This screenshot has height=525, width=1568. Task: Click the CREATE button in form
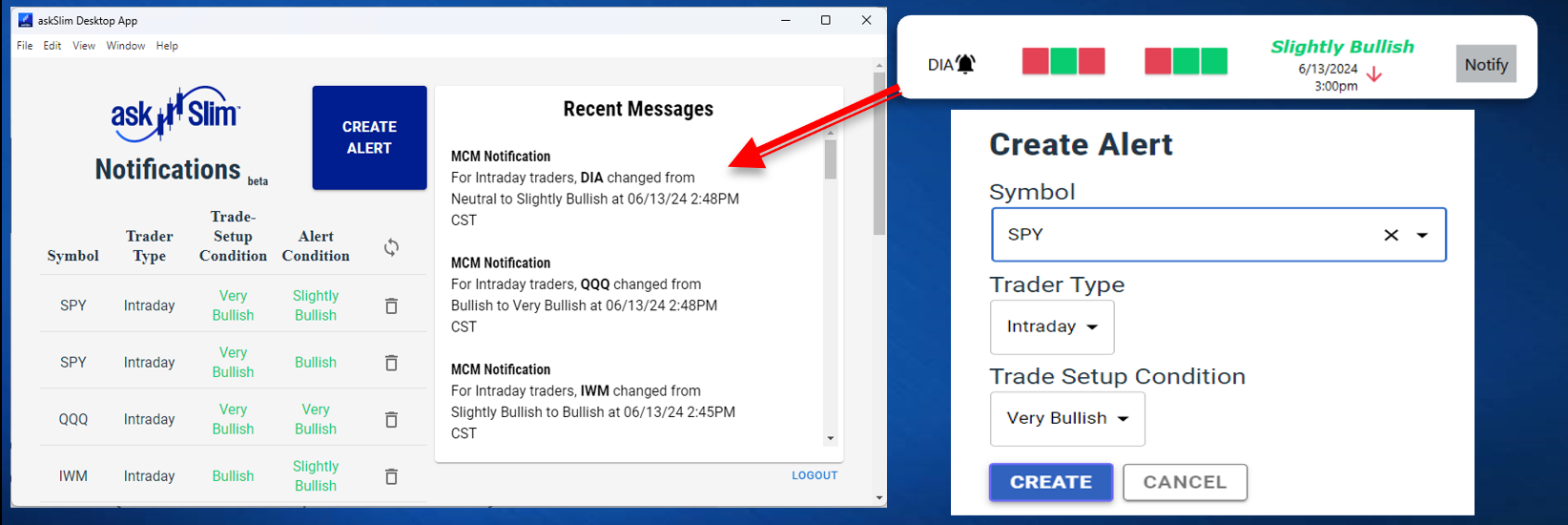(1050, 482)
